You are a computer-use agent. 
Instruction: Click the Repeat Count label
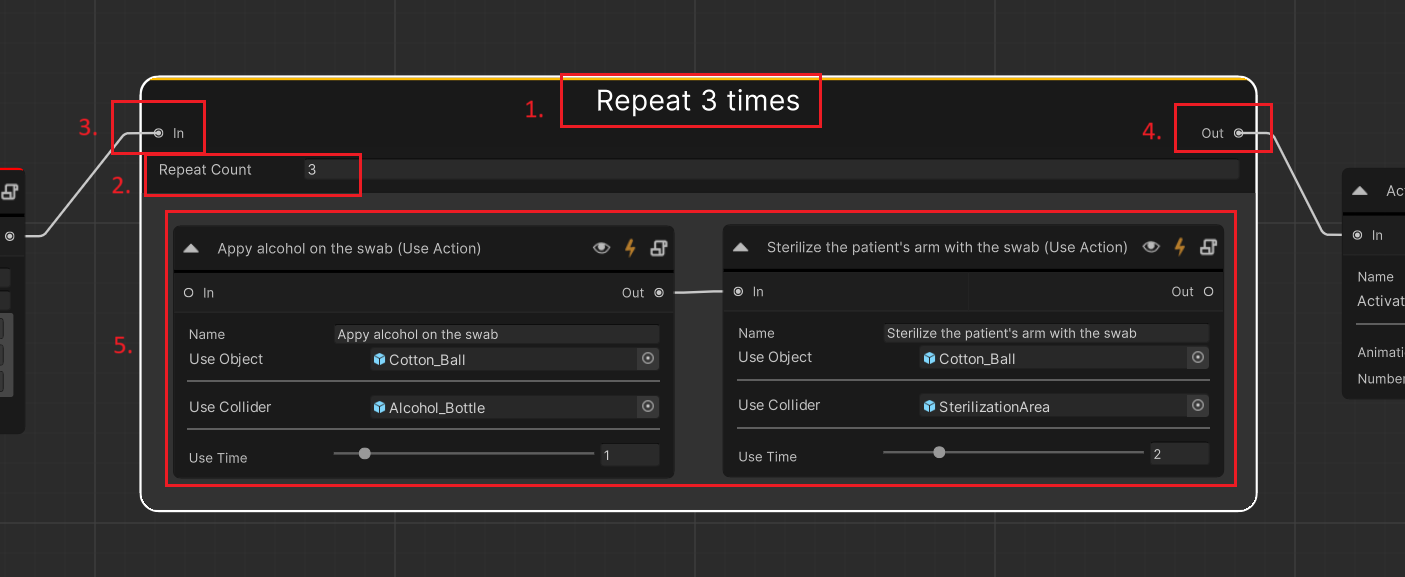point(205,170)
